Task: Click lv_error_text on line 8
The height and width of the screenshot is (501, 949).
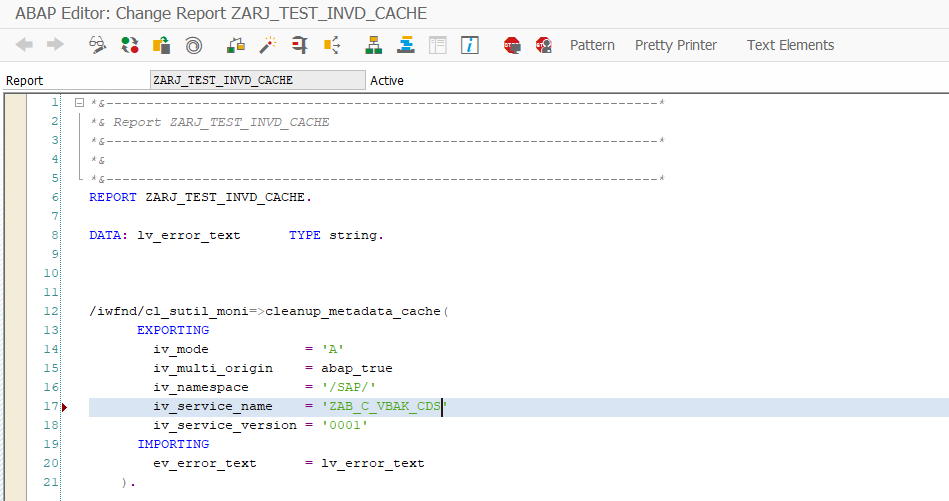Action: pyautogui.click(x=189, y=235)
